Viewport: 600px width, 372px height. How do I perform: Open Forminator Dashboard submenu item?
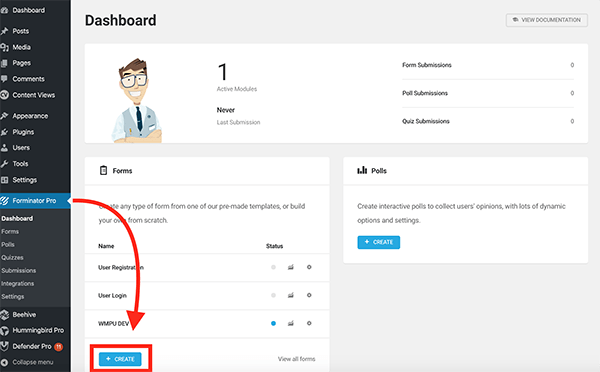[x=17, y=219]
